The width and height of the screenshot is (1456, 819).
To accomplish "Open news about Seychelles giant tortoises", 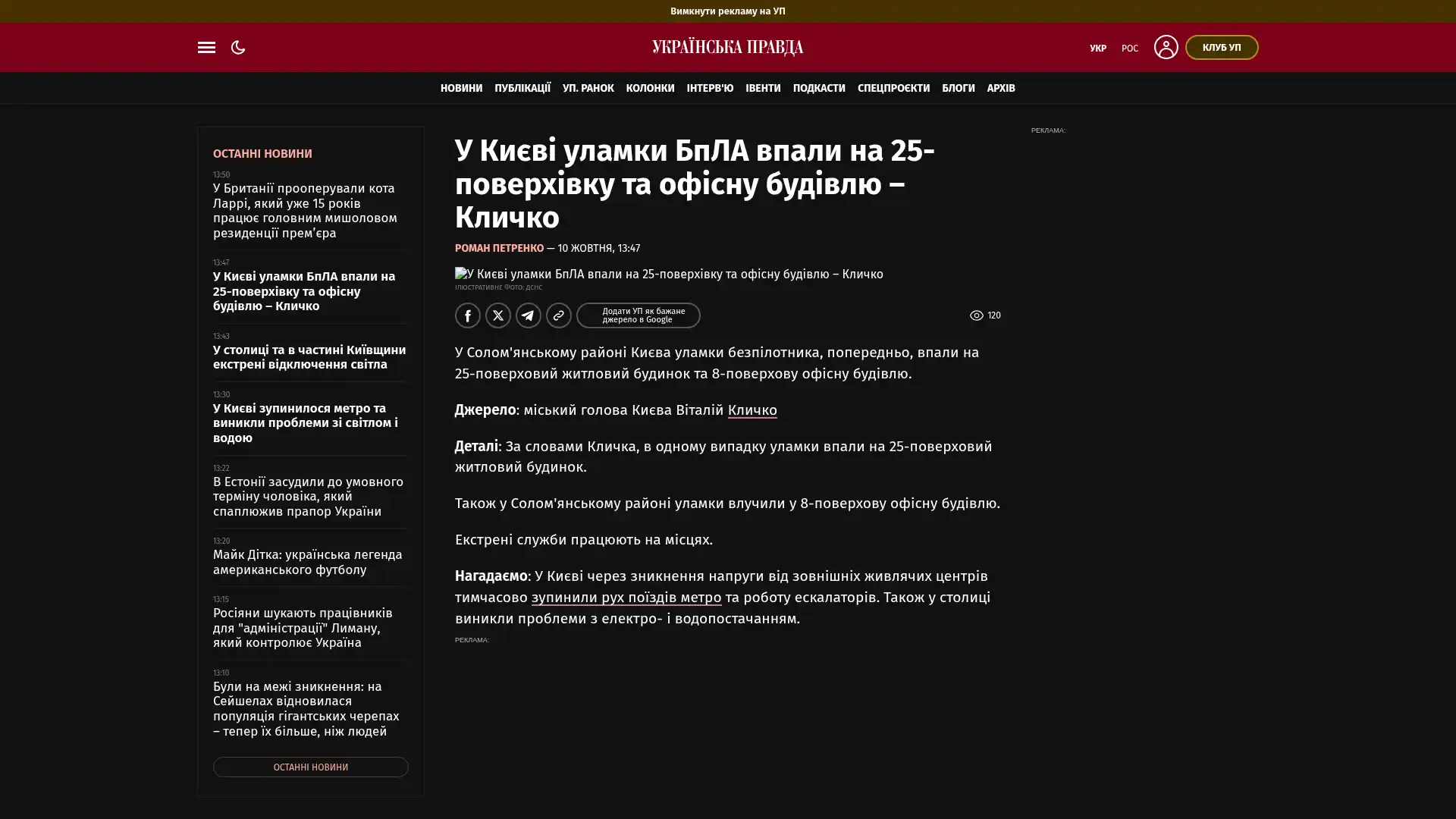I will click(306, 709).
